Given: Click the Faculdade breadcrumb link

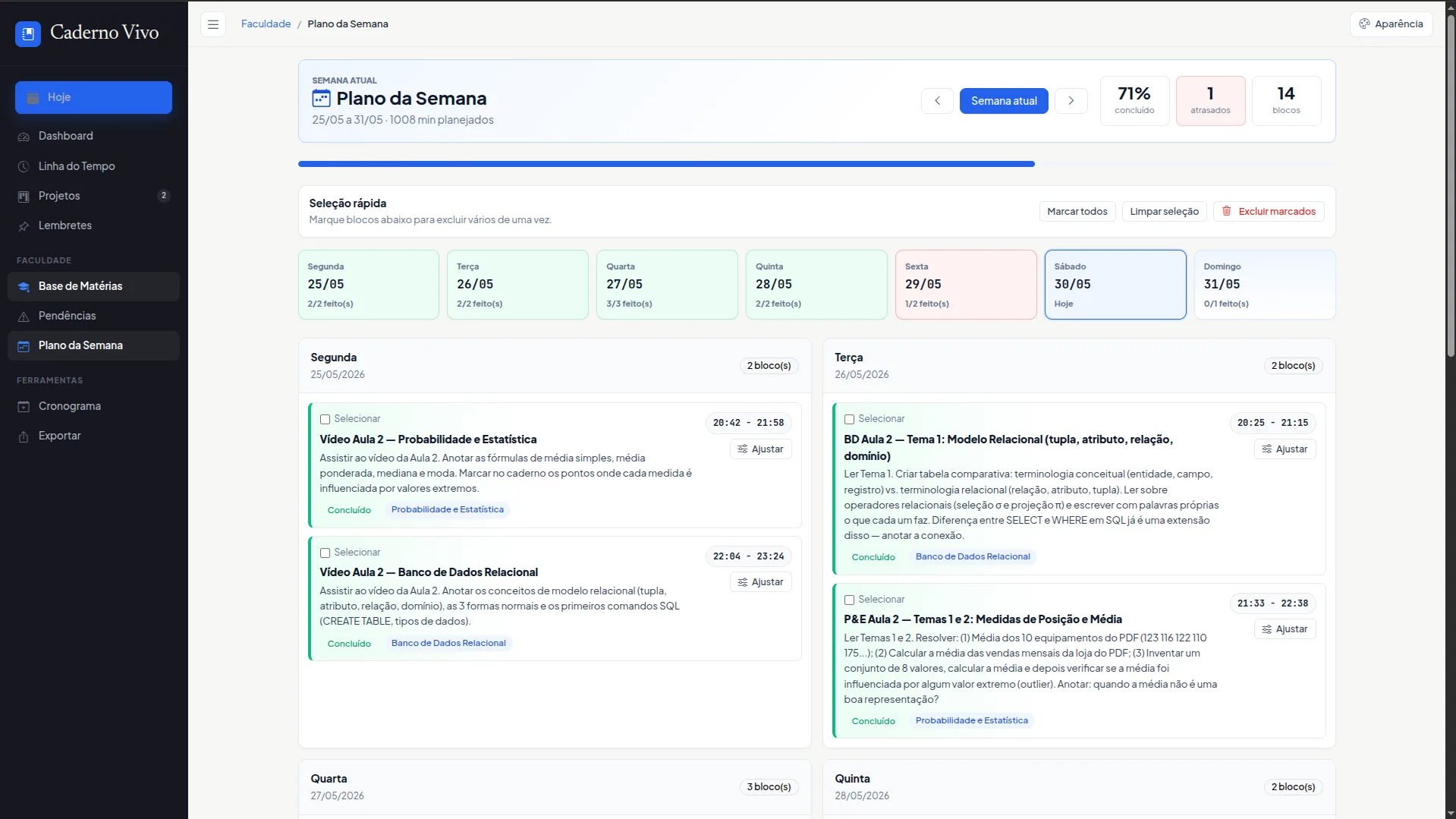Looking at the screenshot, I should tap(266, 24).
